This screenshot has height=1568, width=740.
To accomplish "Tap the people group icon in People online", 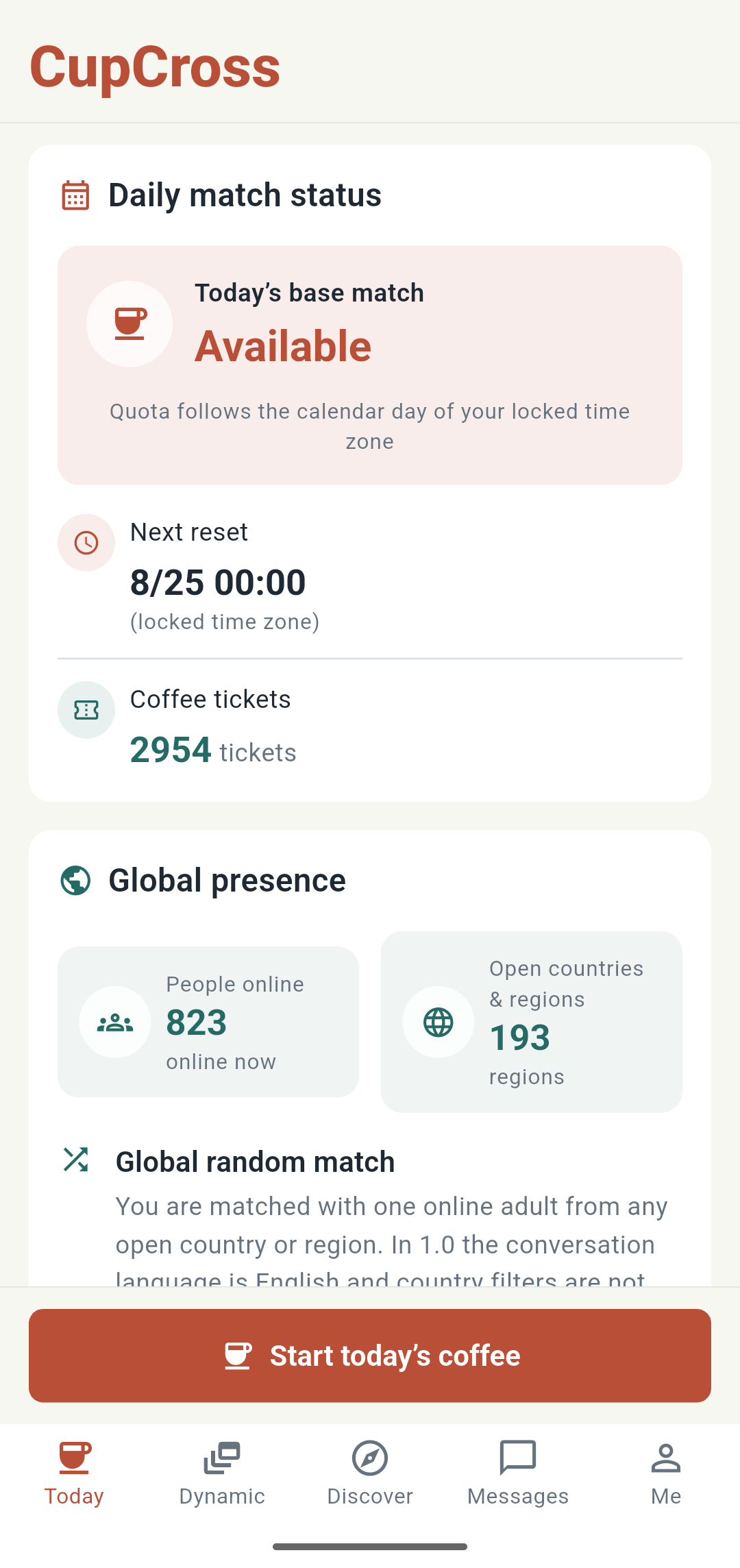I will pos(115,1022).
